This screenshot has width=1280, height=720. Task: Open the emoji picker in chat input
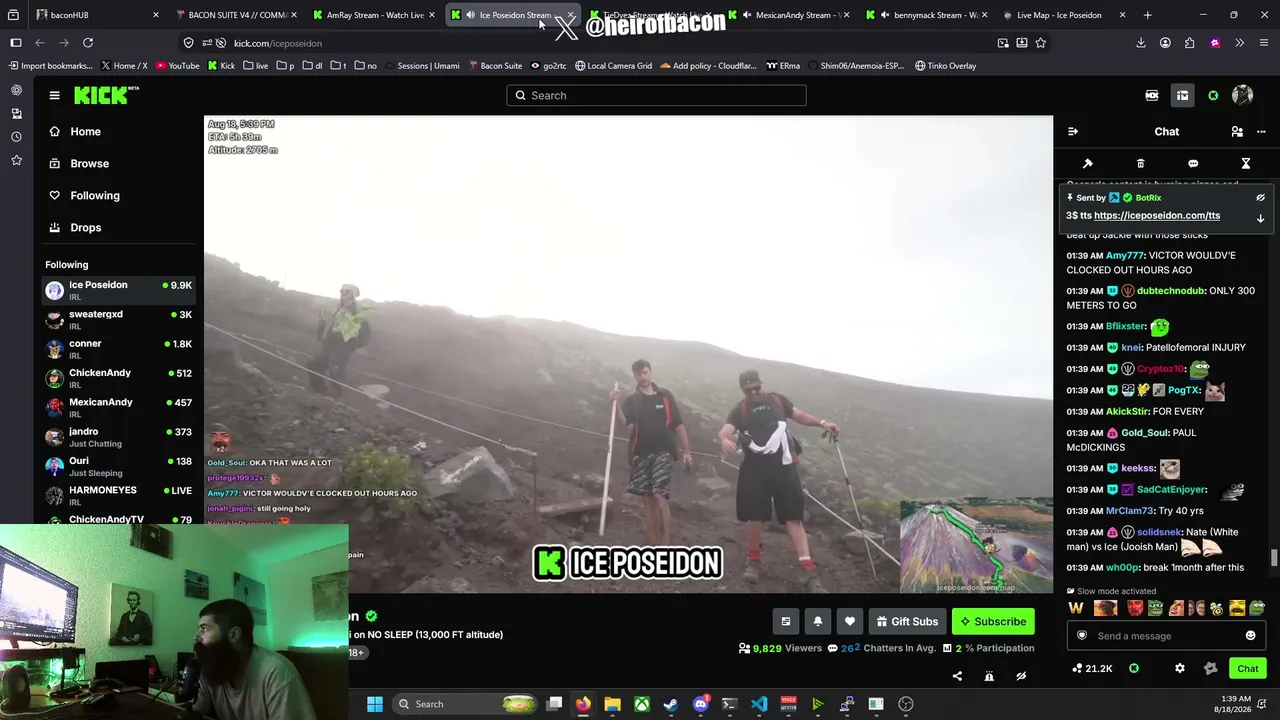[1250, 636]
